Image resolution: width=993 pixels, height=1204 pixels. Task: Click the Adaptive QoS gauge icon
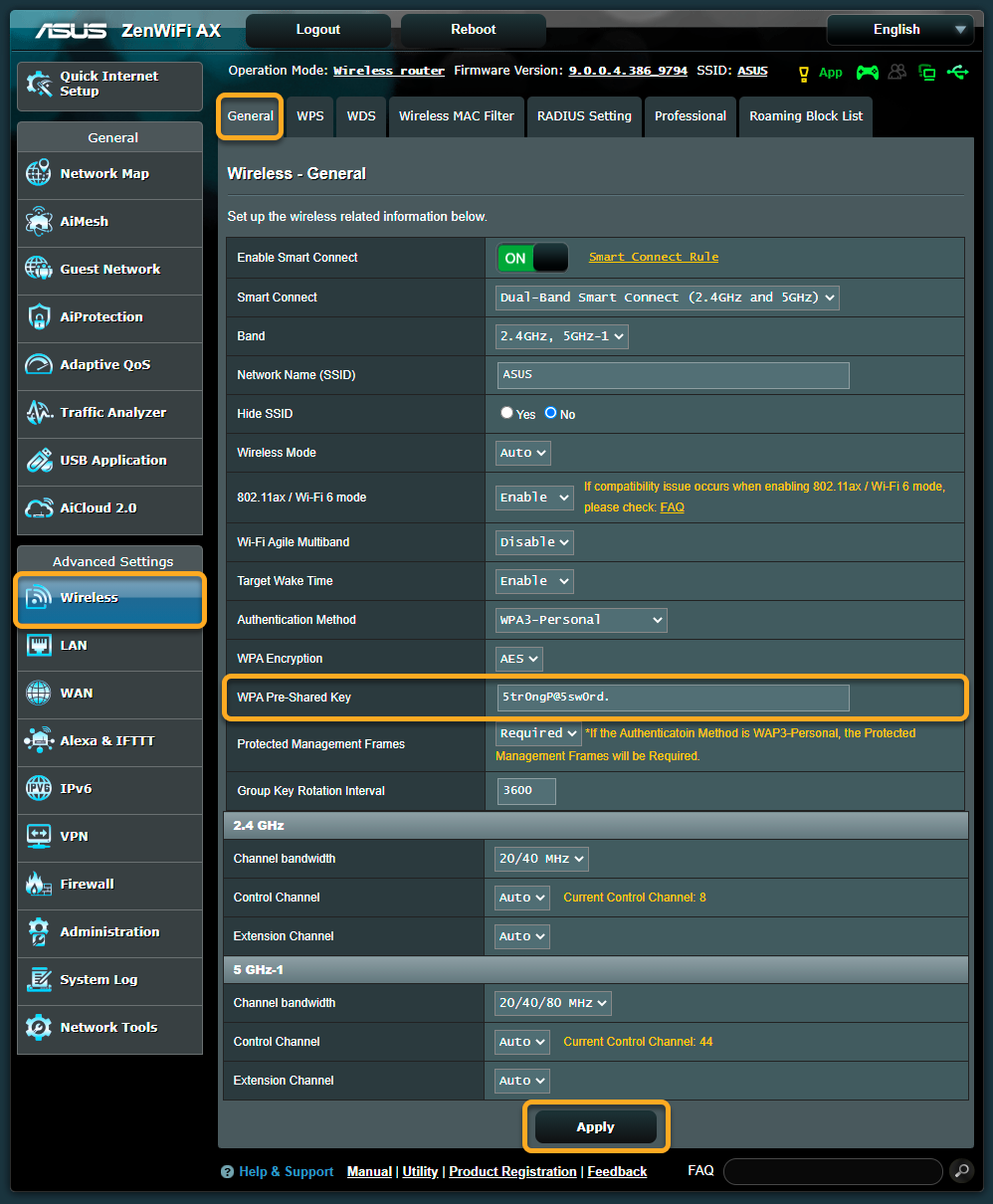click(39, 364)
